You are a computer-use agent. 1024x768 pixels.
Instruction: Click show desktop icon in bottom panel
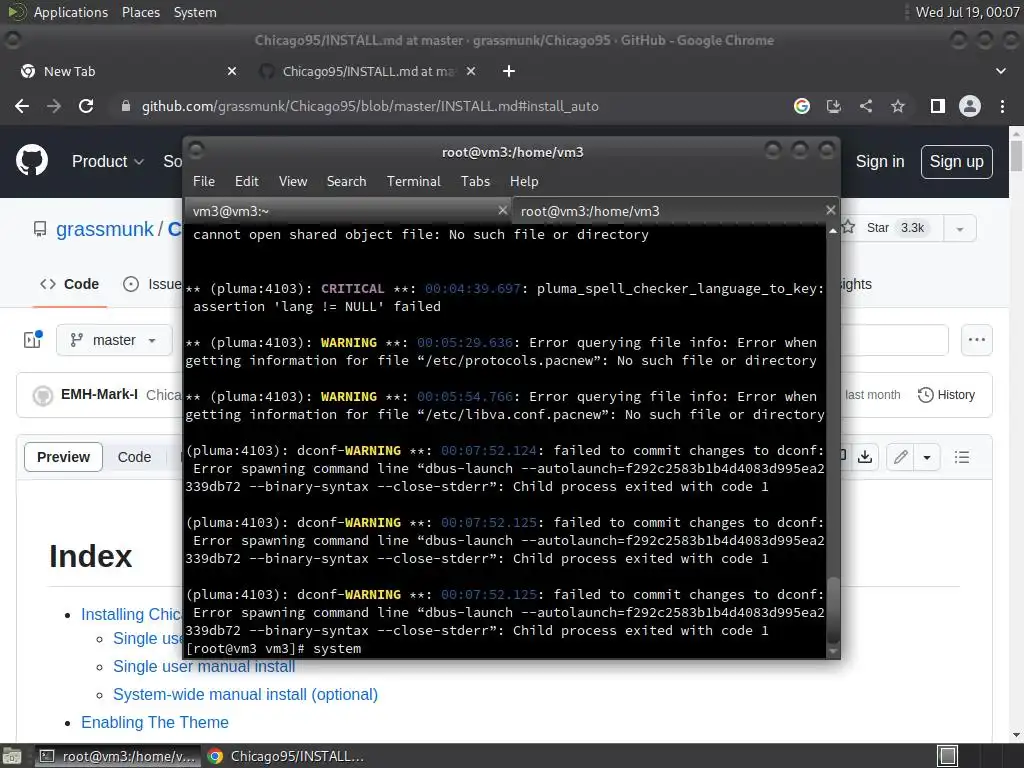pos(12,756)
